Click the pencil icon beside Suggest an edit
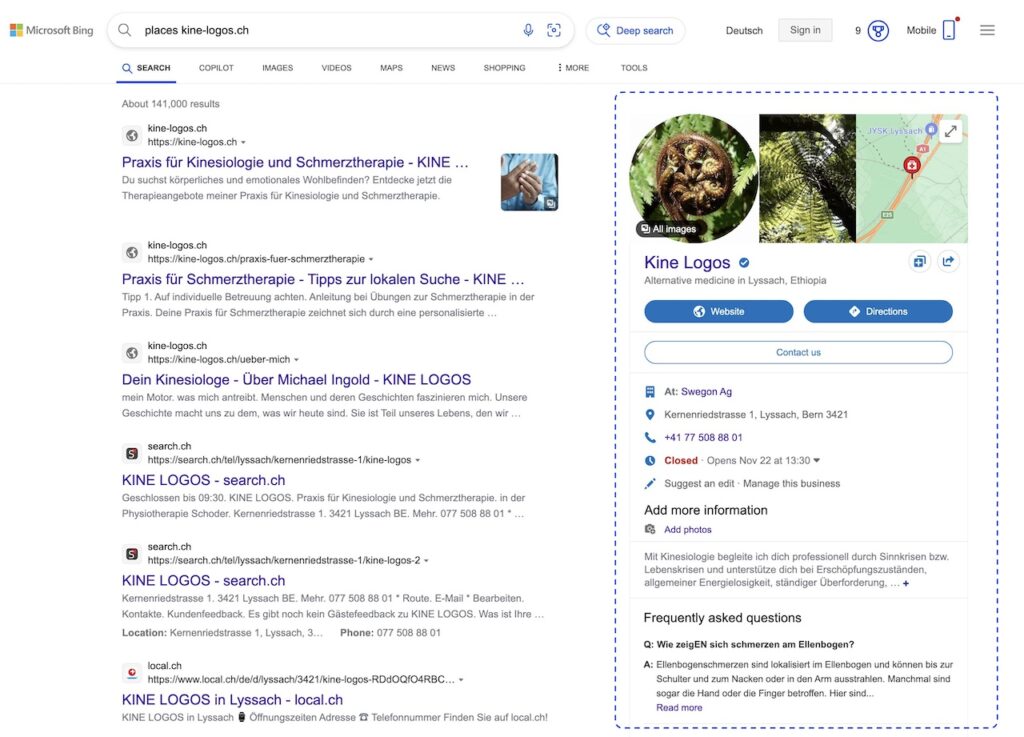This screenshot has width=1024, height=737. point(650,483)
